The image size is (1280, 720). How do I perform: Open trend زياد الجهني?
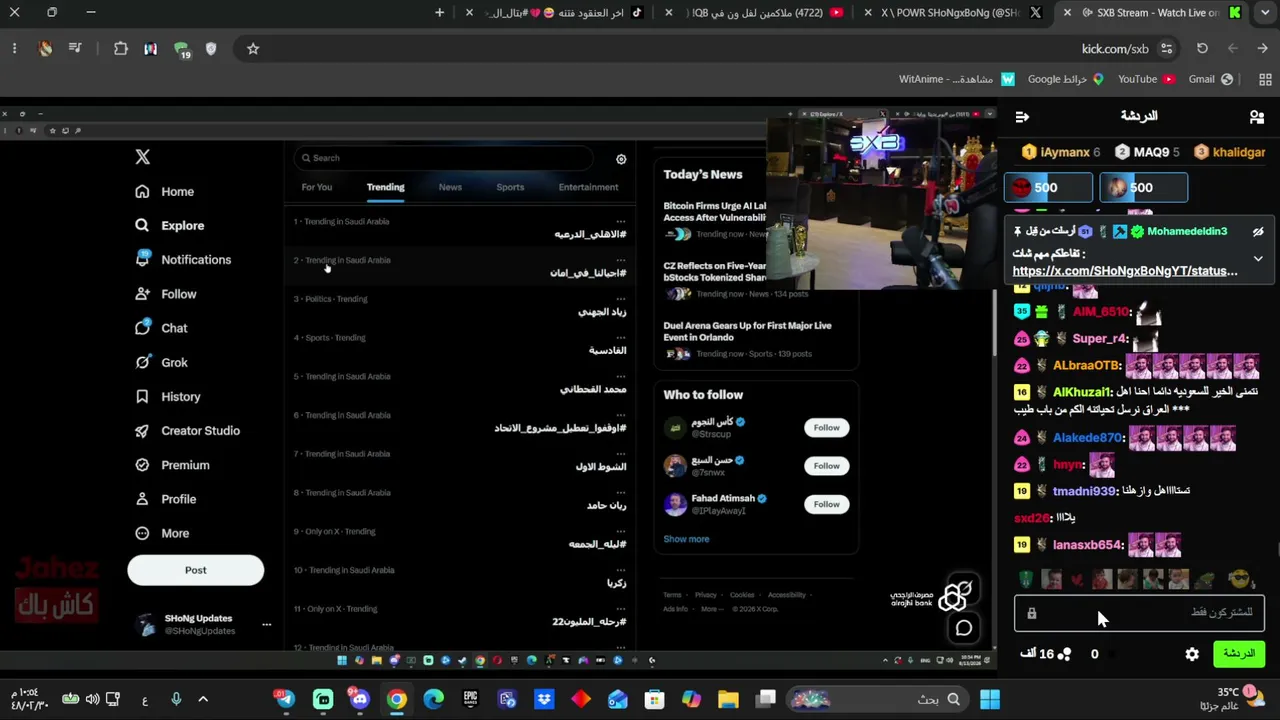point(602,312)
